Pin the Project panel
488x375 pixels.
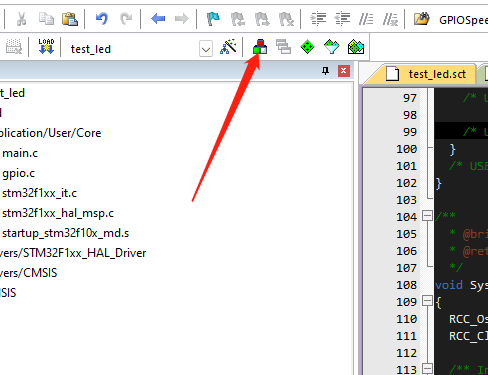[326, 71]
